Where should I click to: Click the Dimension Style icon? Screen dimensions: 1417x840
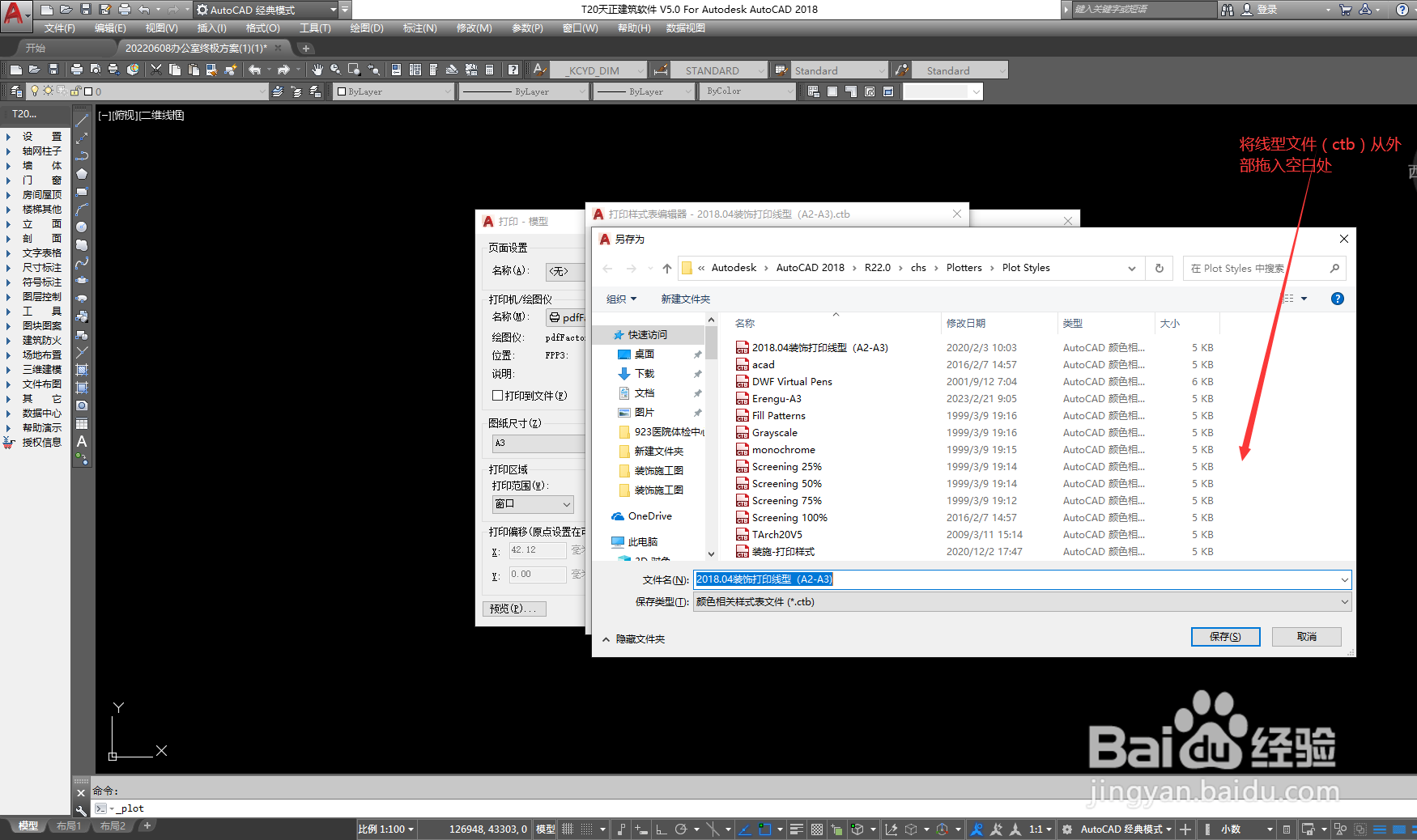[x=661, y=70]
